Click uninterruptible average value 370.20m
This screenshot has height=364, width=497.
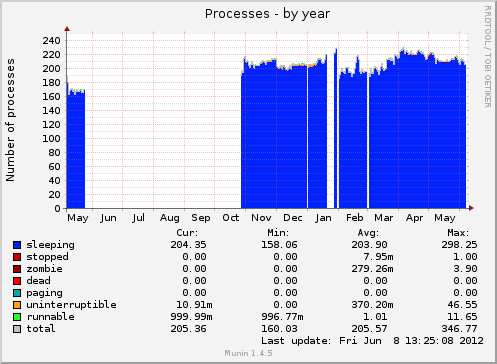pyautogui.click(x=372, y=305)
